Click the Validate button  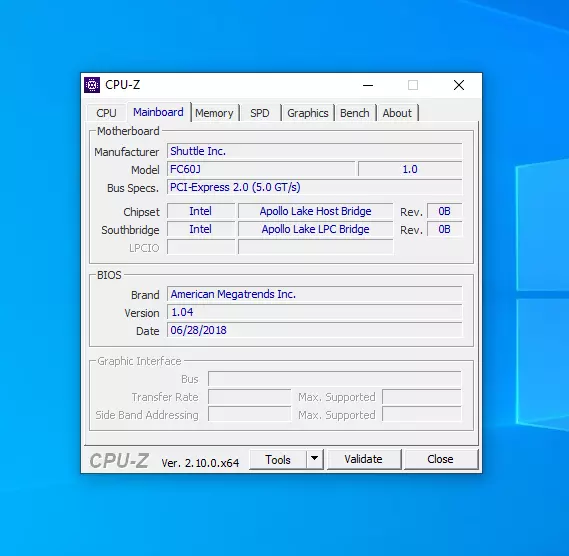point(364,459)
